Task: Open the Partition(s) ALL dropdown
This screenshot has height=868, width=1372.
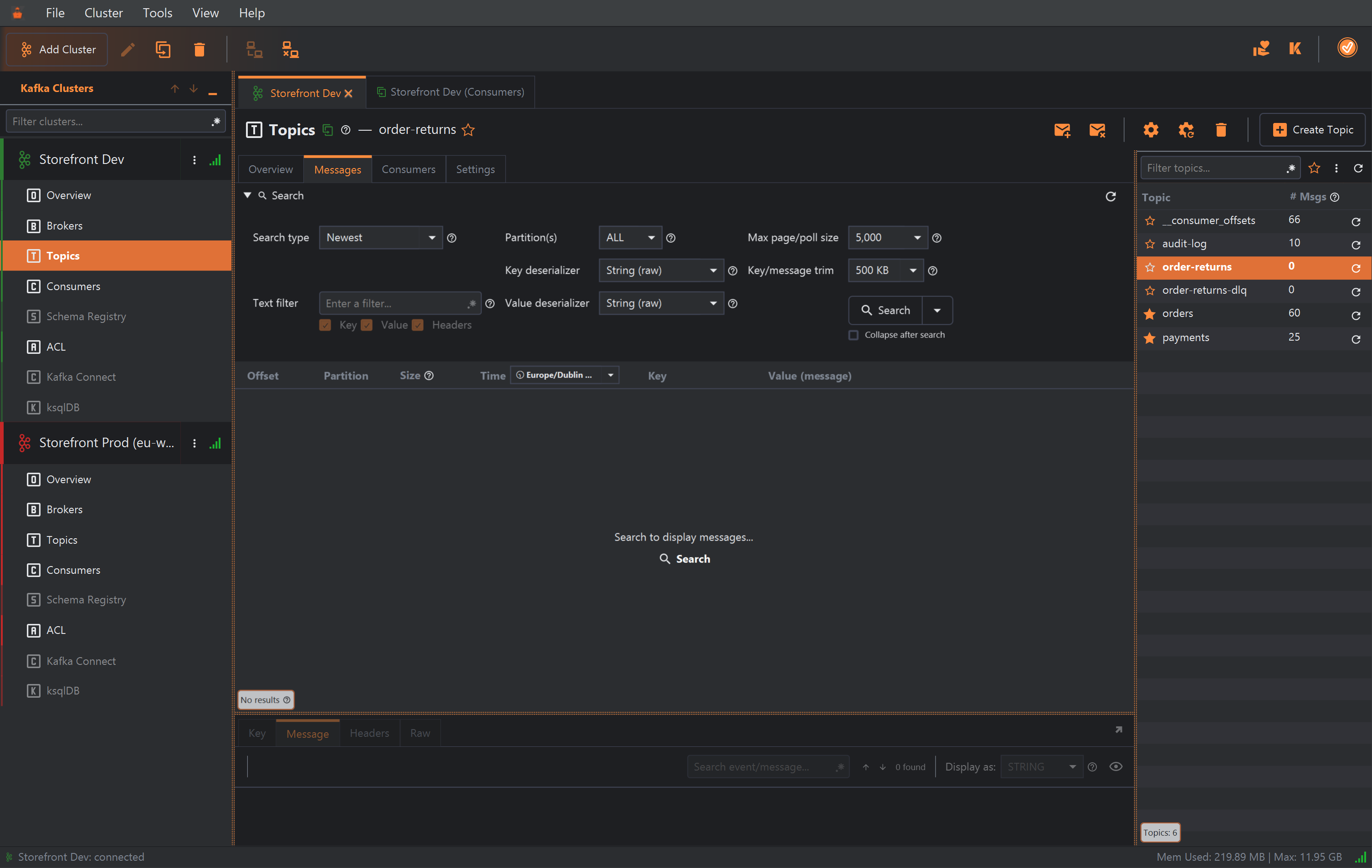Action: 630,238
